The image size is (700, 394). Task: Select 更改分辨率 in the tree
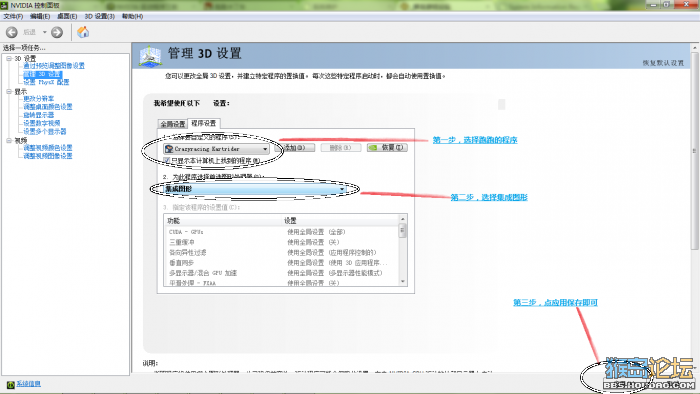coord(39,99)
